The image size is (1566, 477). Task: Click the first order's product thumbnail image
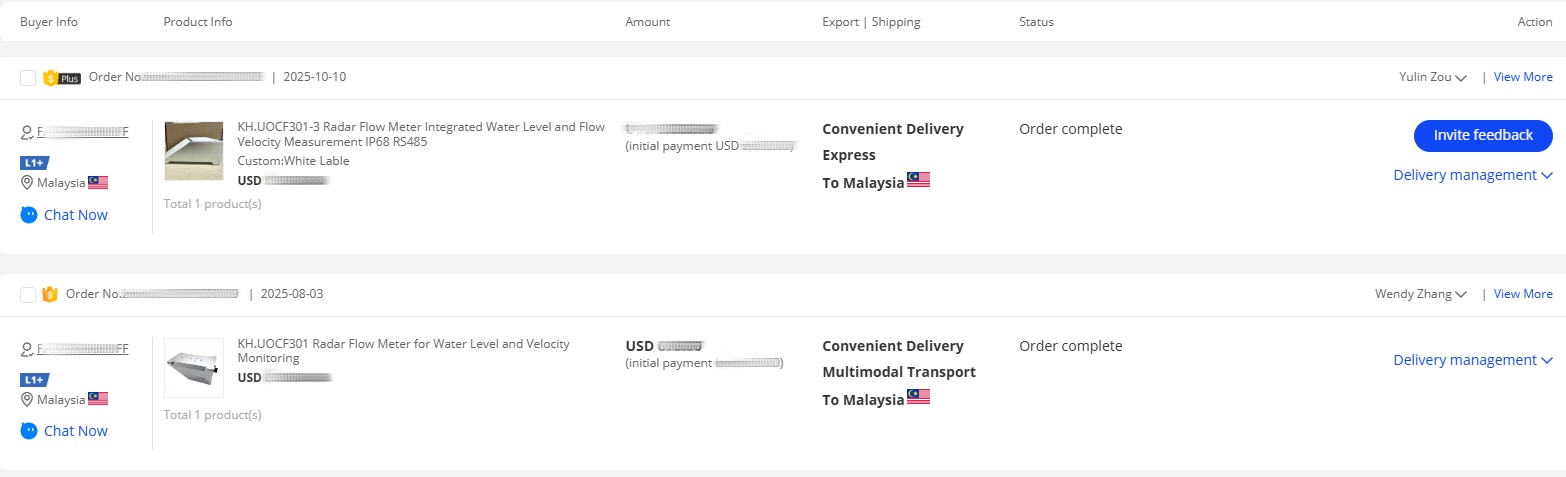(x=194, y=151)
